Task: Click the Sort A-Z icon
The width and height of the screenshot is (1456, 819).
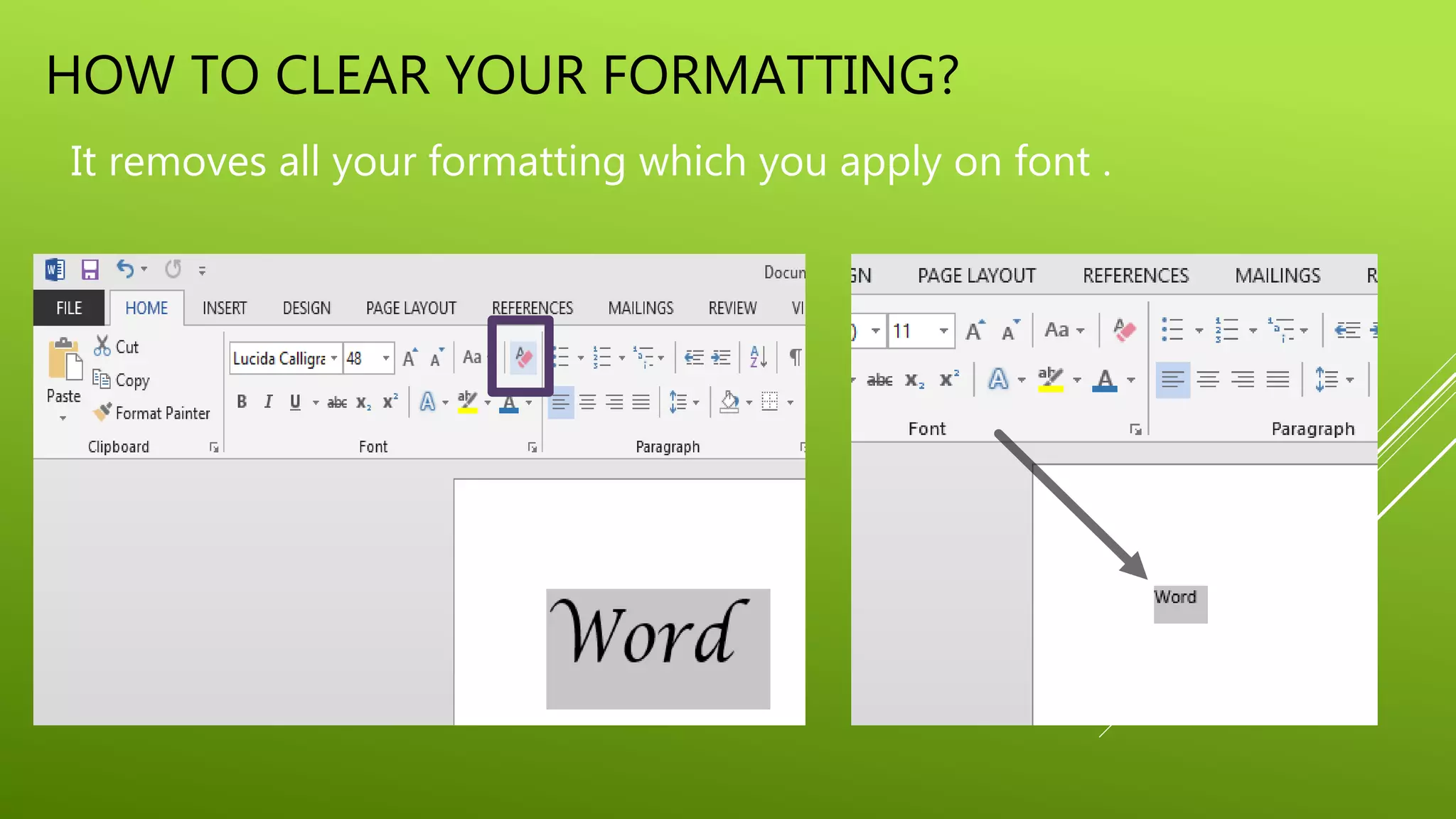Action: (758, 357)
